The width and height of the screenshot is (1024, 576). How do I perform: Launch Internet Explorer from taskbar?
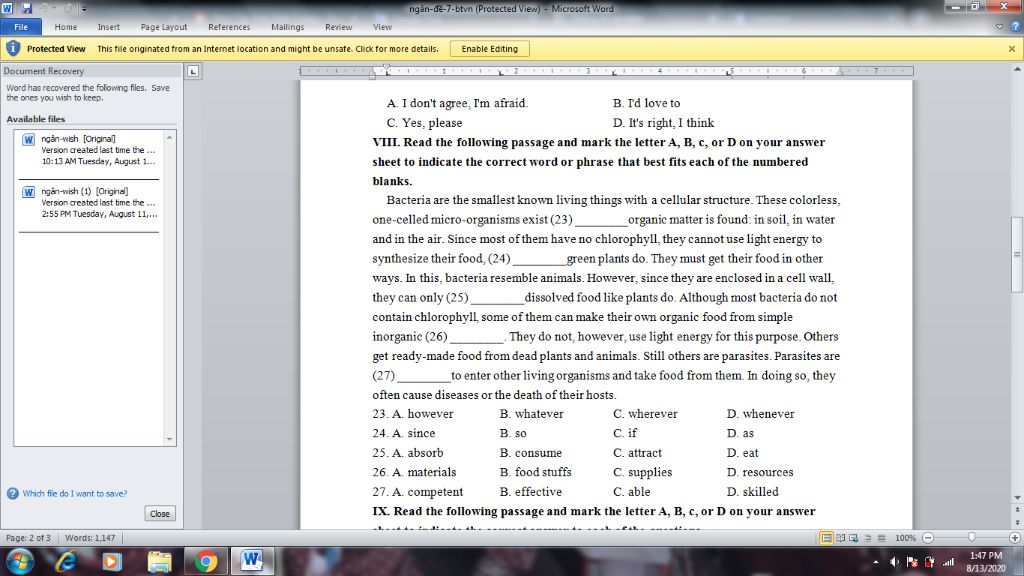pyautogui.click(x=67, y=562)
